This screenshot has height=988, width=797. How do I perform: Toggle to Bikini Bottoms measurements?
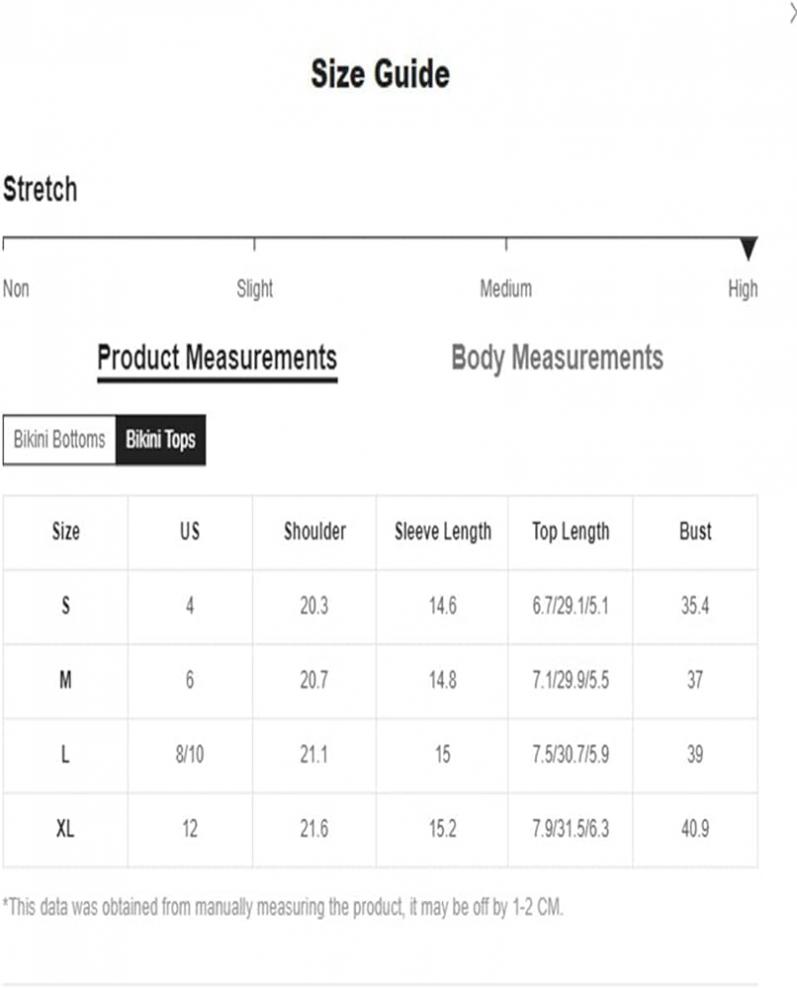pyautogui.click(x=60, y=439)
